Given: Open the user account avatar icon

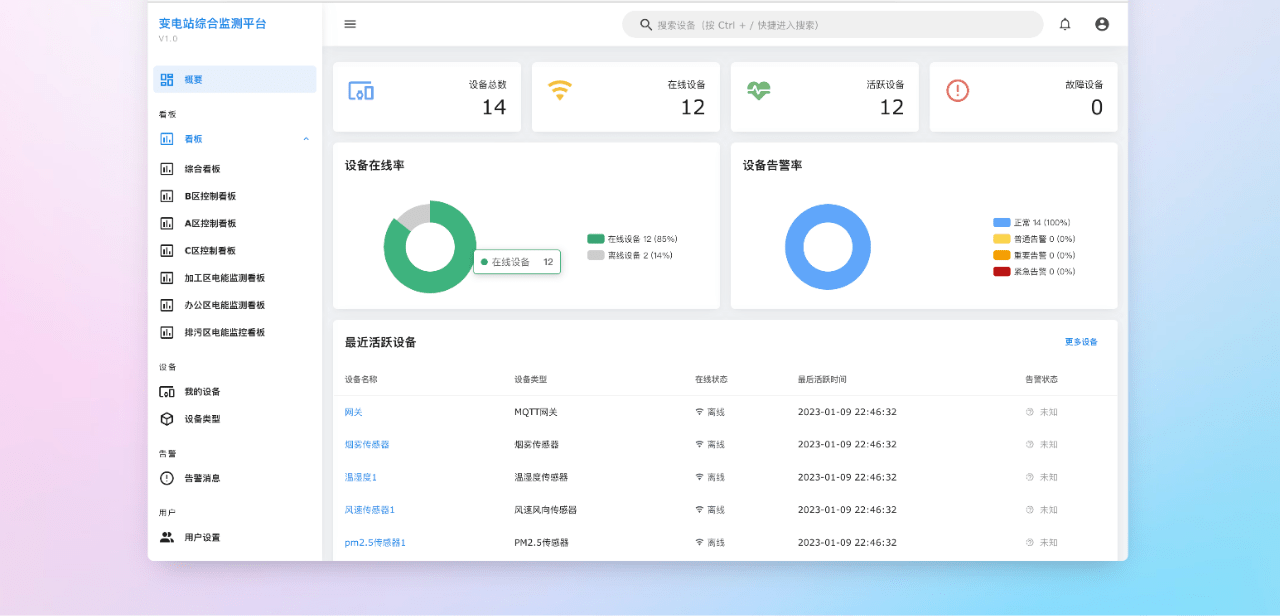Looking at the screenshot, I should [1102, 24].
